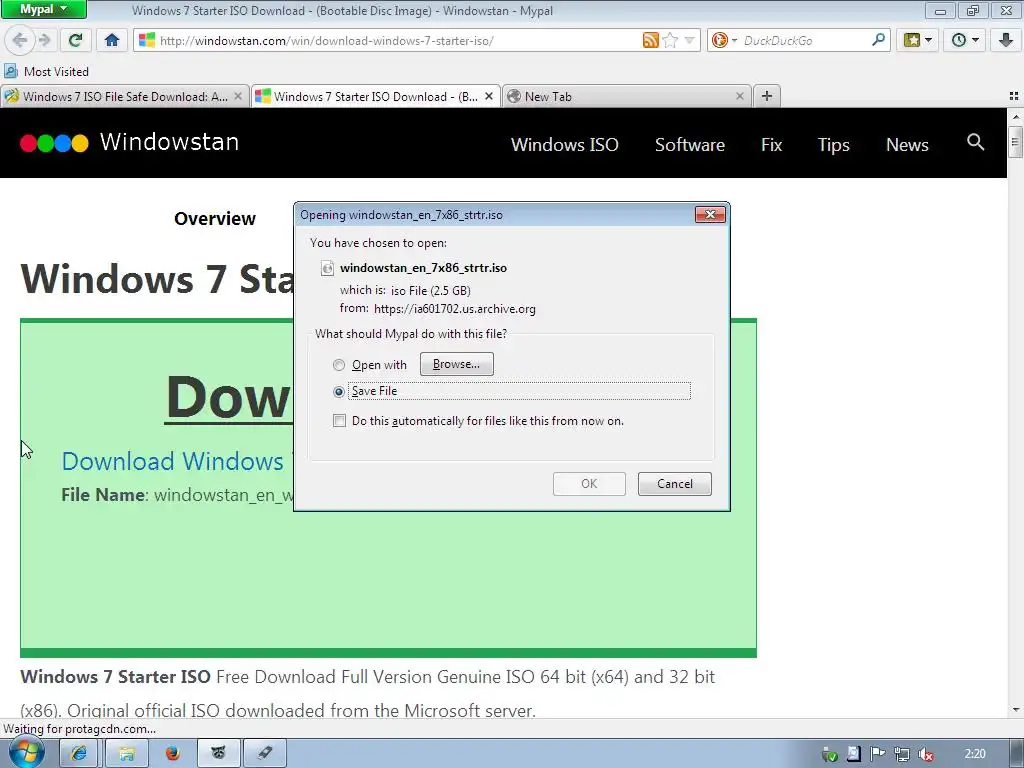Open the URL bar history dropdown arrow
1024x768 pixels.
689,40
